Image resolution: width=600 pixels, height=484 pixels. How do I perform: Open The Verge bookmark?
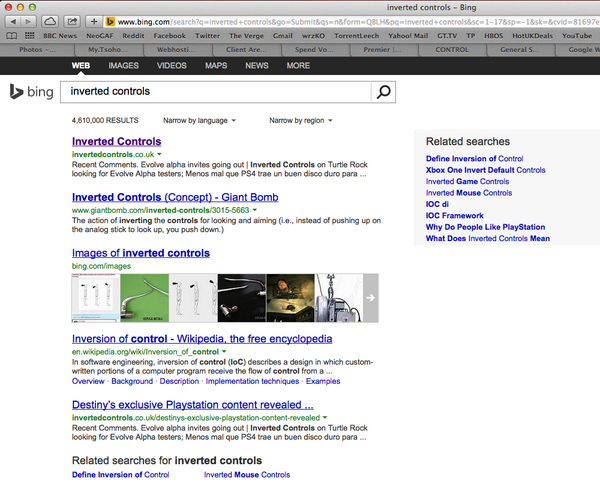coord(246,36)
